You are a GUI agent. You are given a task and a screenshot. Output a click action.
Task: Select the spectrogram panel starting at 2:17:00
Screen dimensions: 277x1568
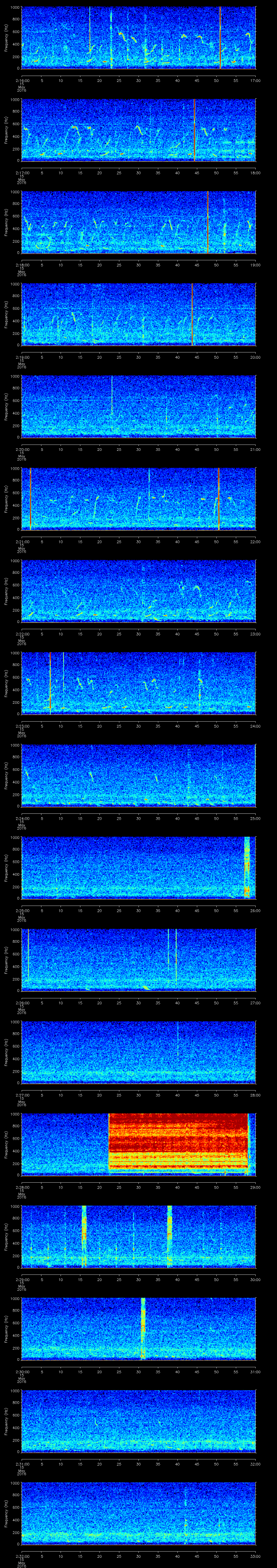coord(139,130)
